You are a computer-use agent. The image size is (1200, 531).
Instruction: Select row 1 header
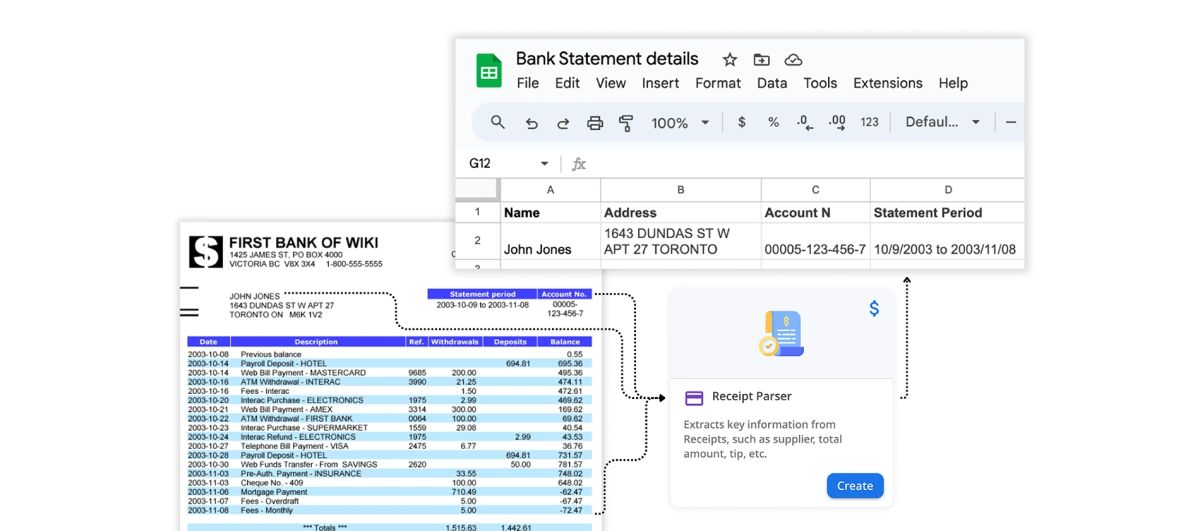pos(478,212)
